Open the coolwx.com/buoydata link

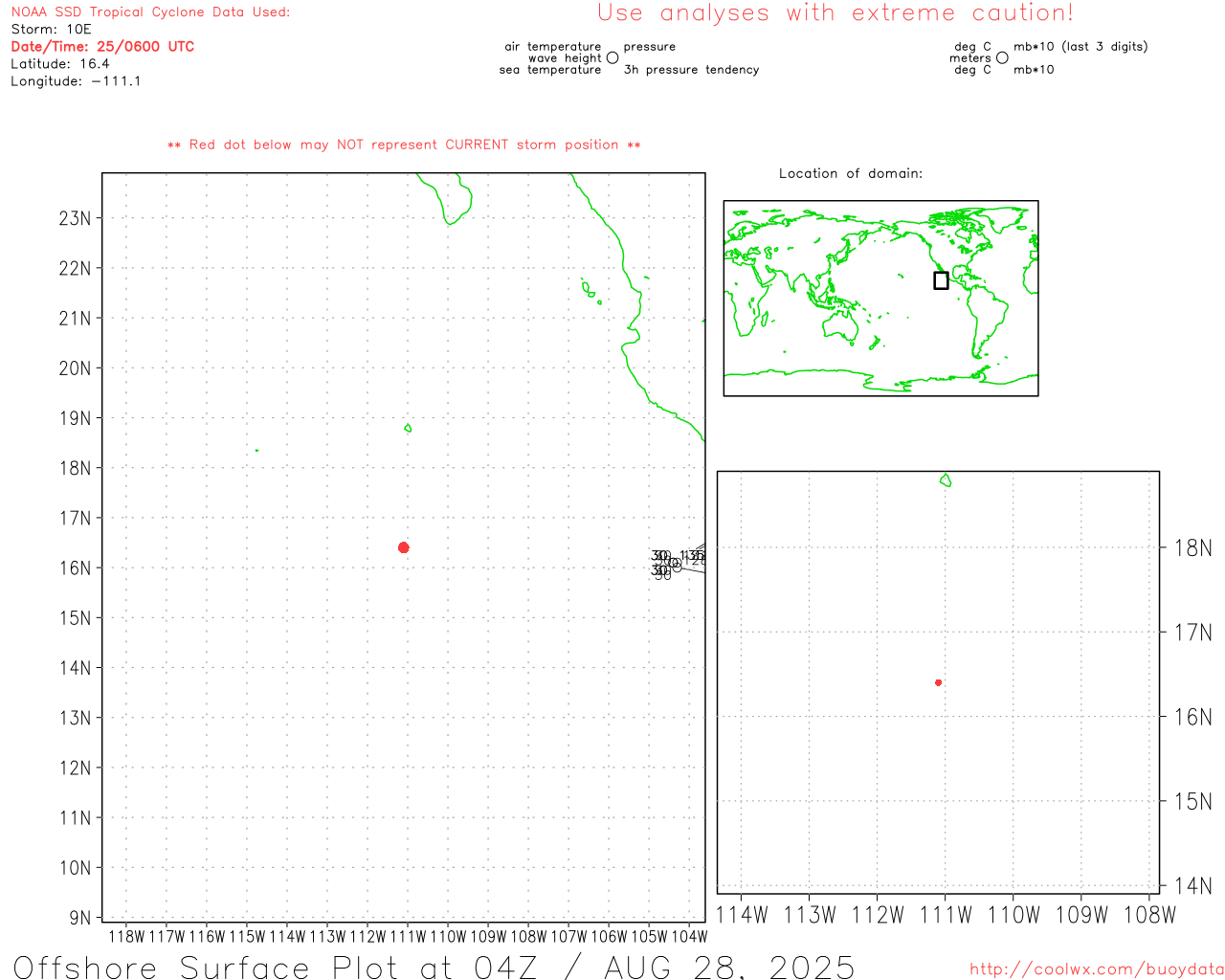1097,969
